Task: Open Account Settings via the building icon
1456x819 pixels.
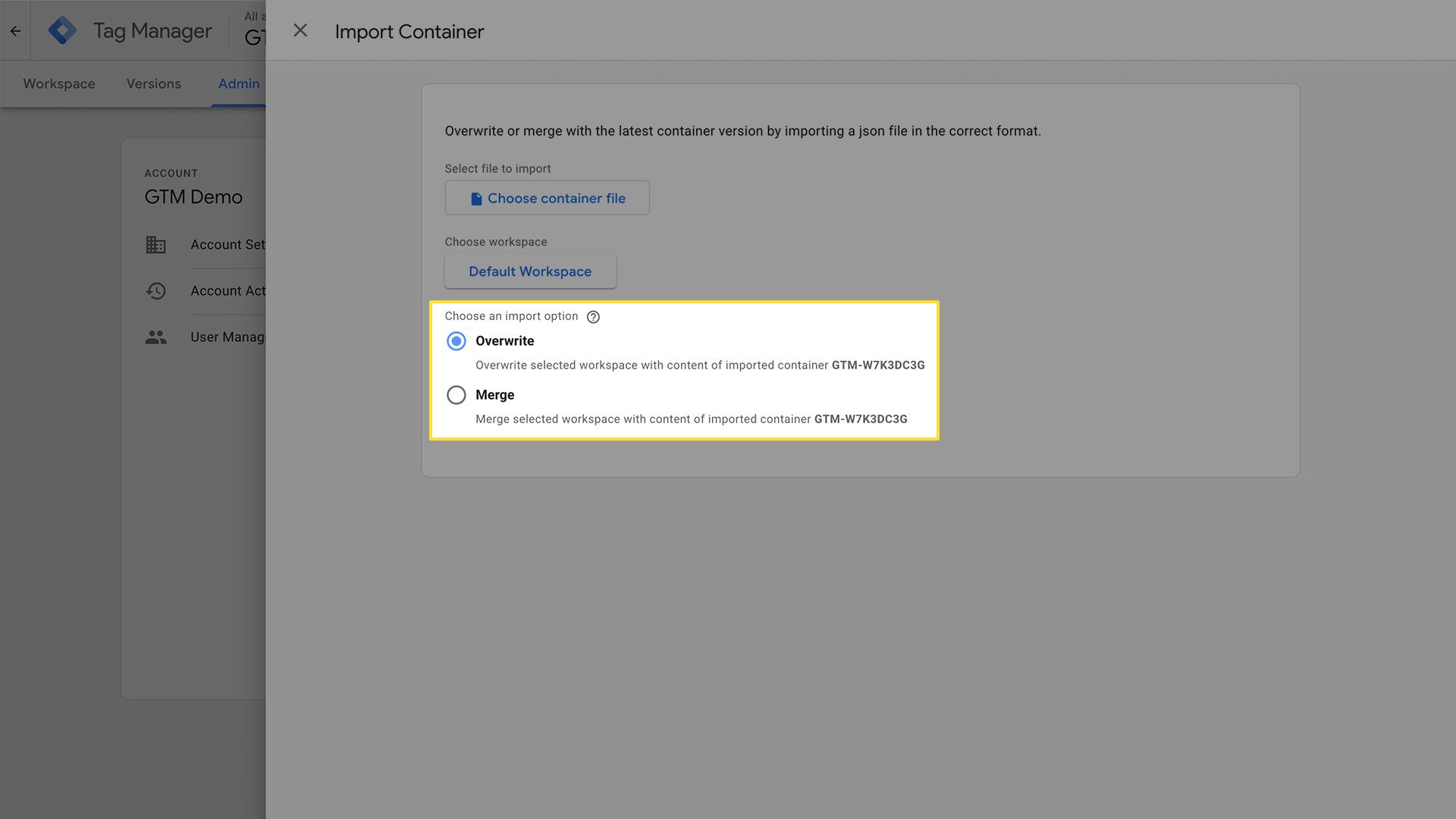Action: 155,244
